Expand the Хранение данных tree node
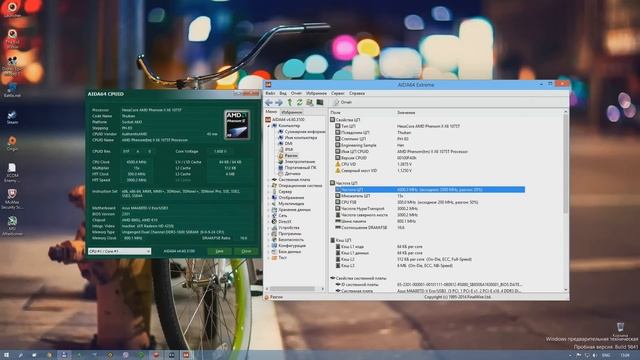 coord(269,209)
